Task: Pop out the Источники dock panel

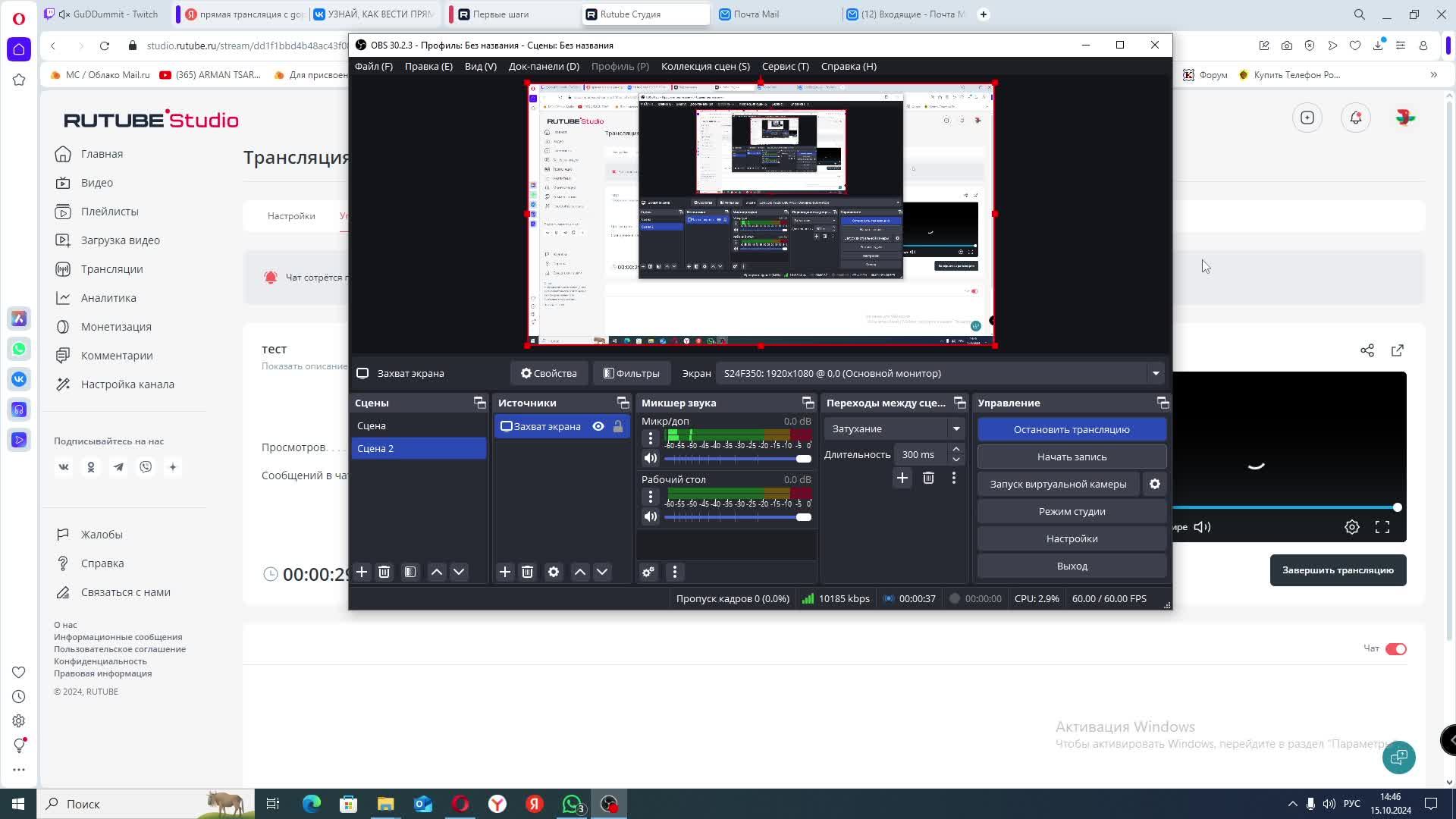Action: pyautogui.click(x=623, y=403)
